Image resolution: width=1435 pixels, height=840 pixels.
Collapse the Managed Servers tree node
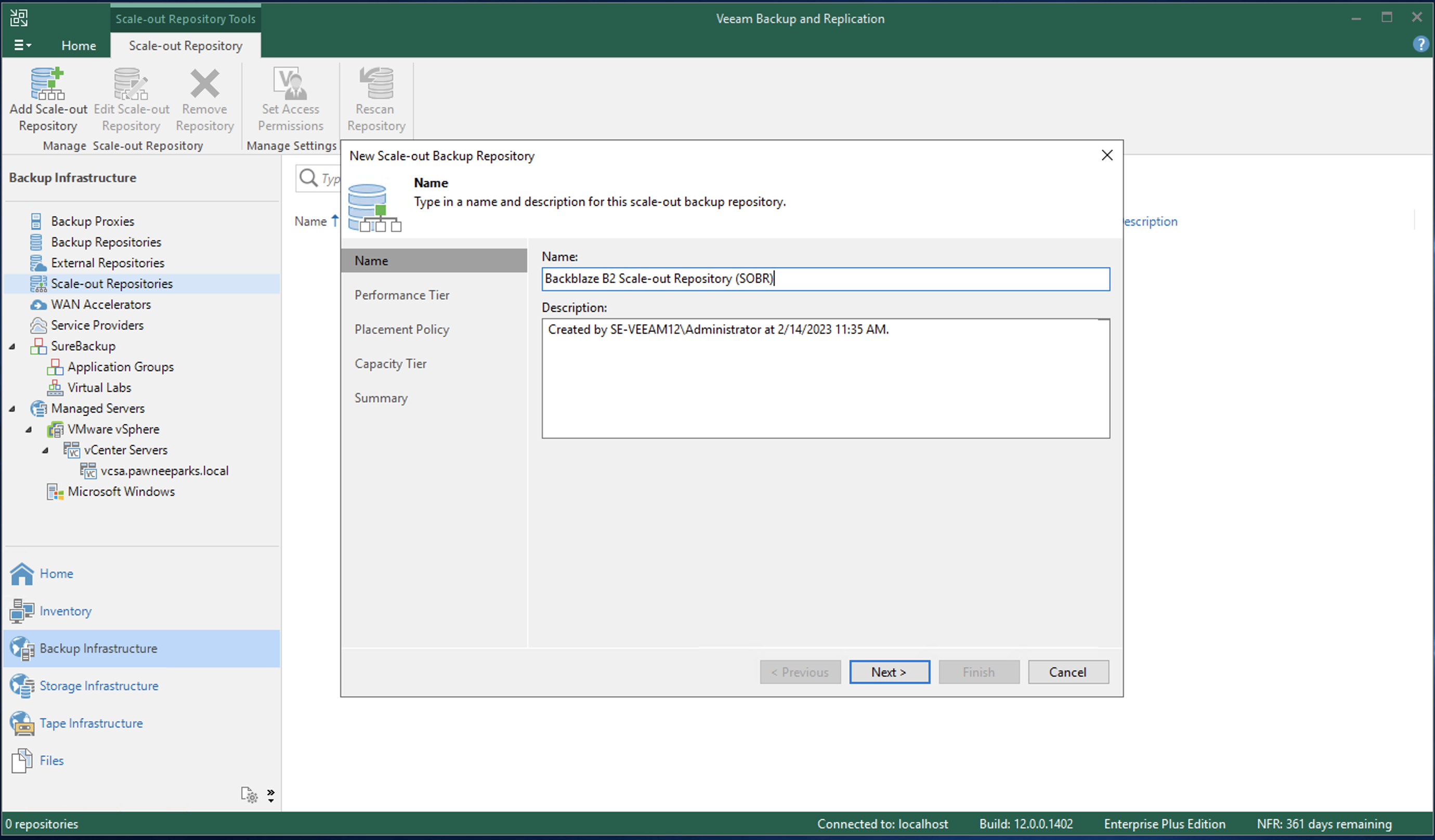[12, 409]
